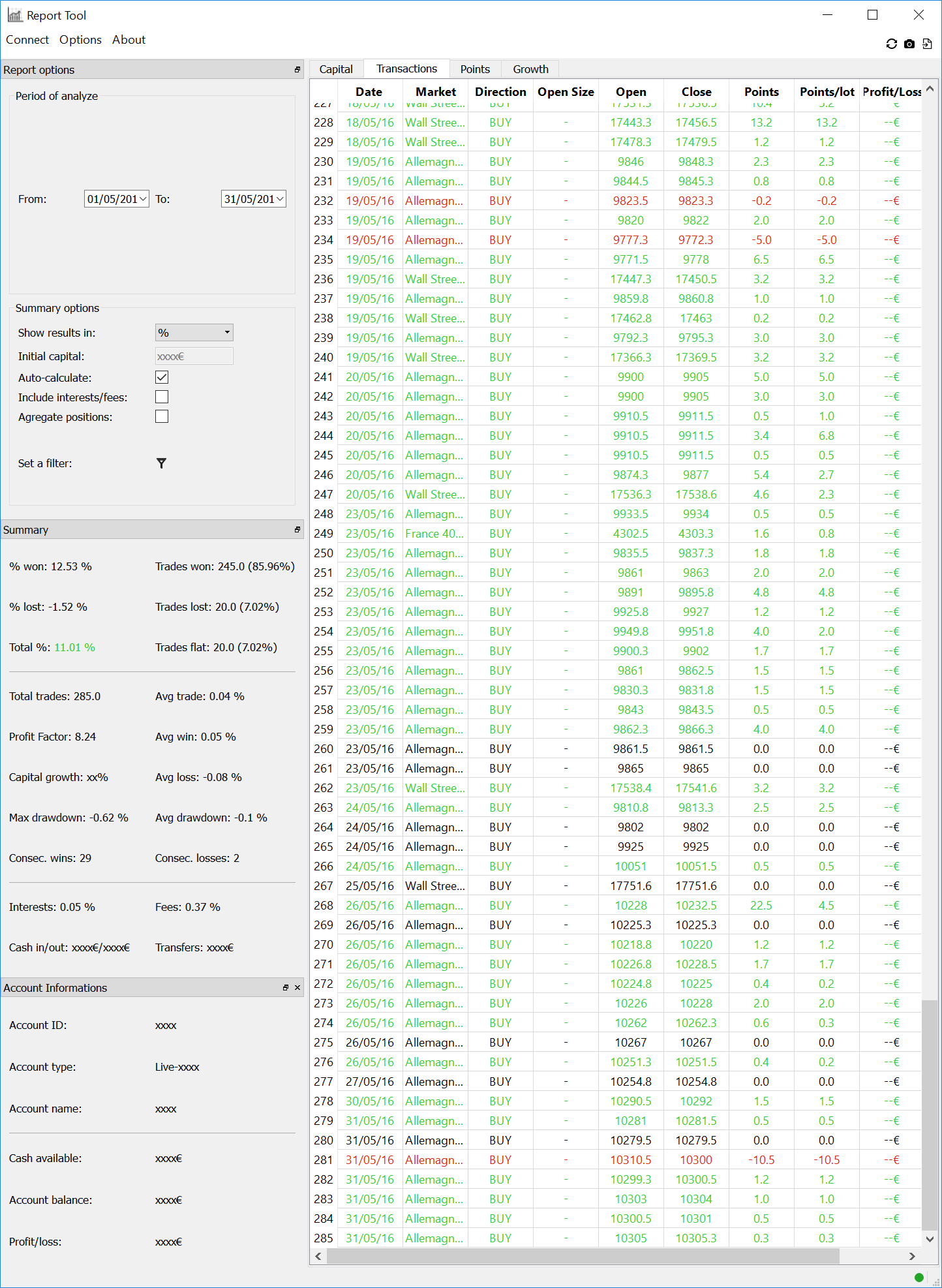Click Trades won 245.0 statistic
942x1288 pixels.
point(224,566)
